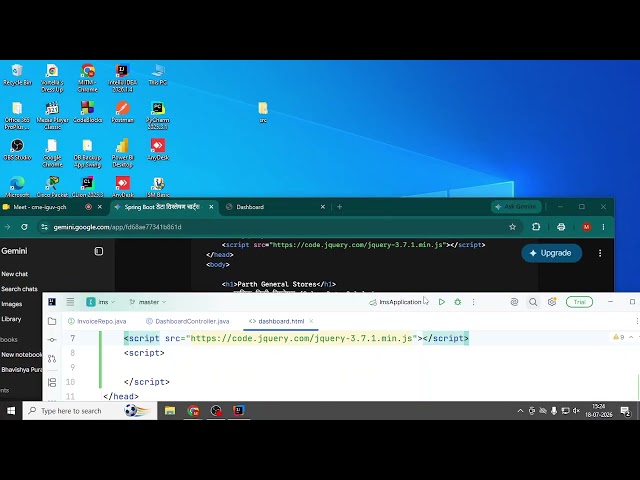
Task: Select the DB Backup App Swing file
Action: click(87, 153)
